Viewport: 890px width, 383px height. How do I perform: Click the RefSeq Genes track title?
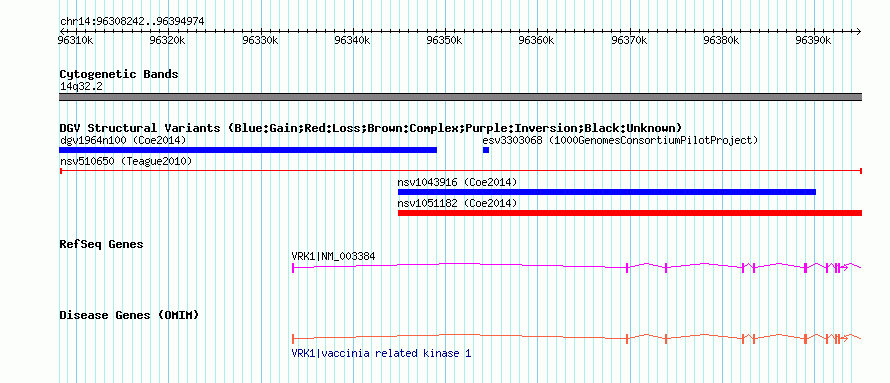pyautogui.click(x=102, y=245)
